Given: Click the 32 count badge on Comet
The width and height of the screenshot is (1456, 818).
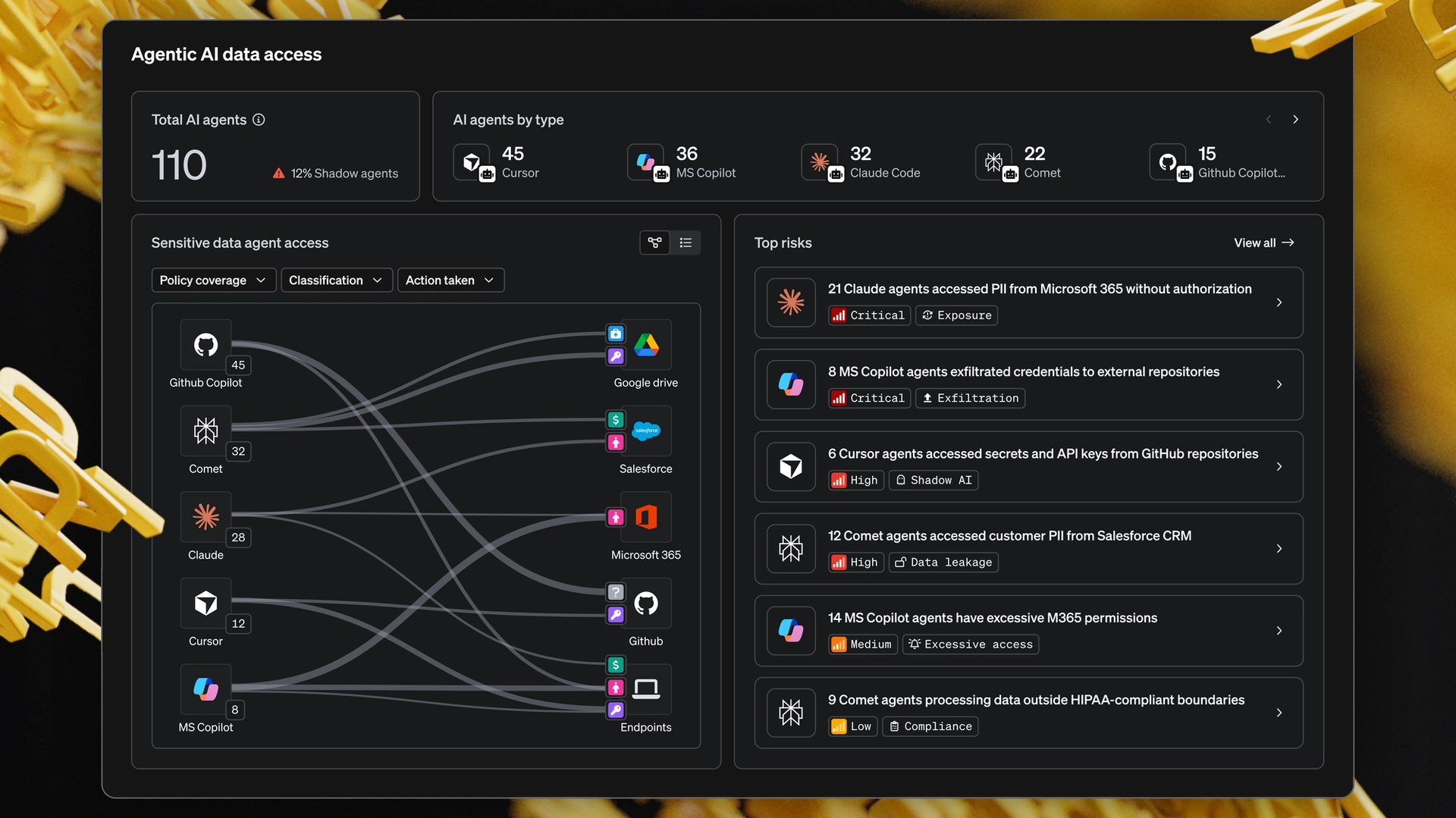Looking at the screenshot, I should (x=238, y=452).
